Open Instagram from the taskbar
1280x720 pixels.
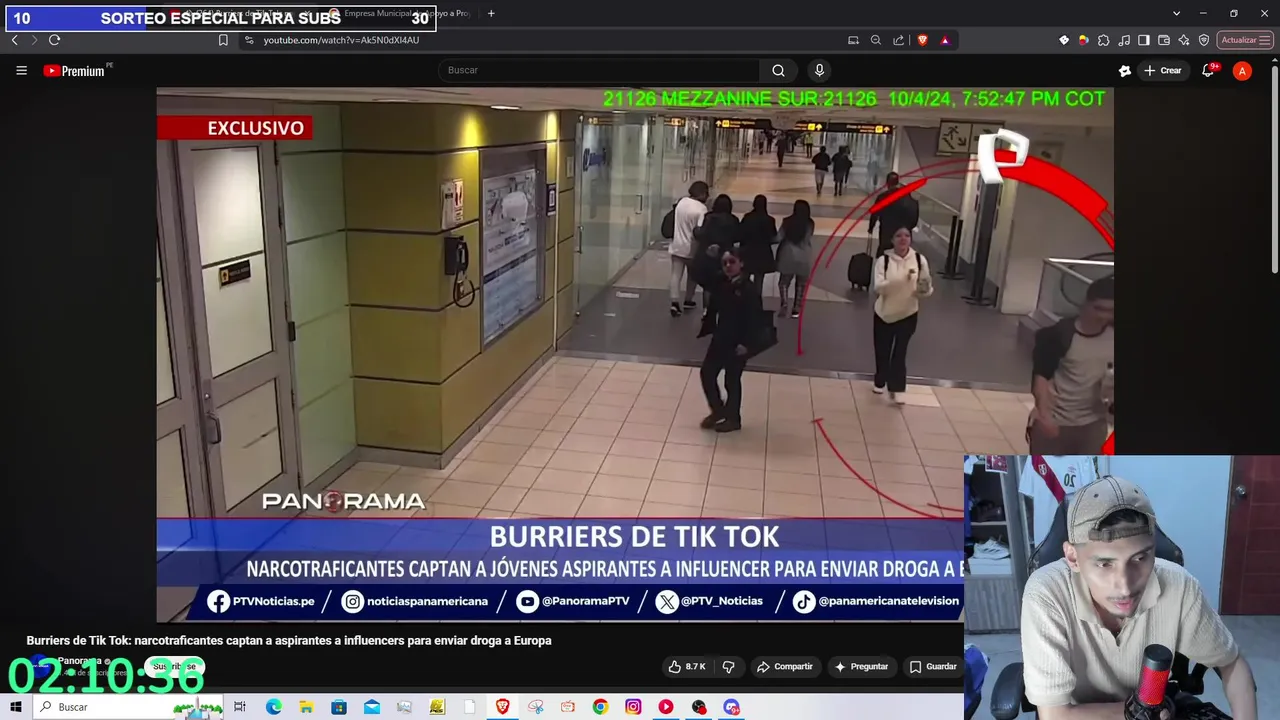coord(633,707)
